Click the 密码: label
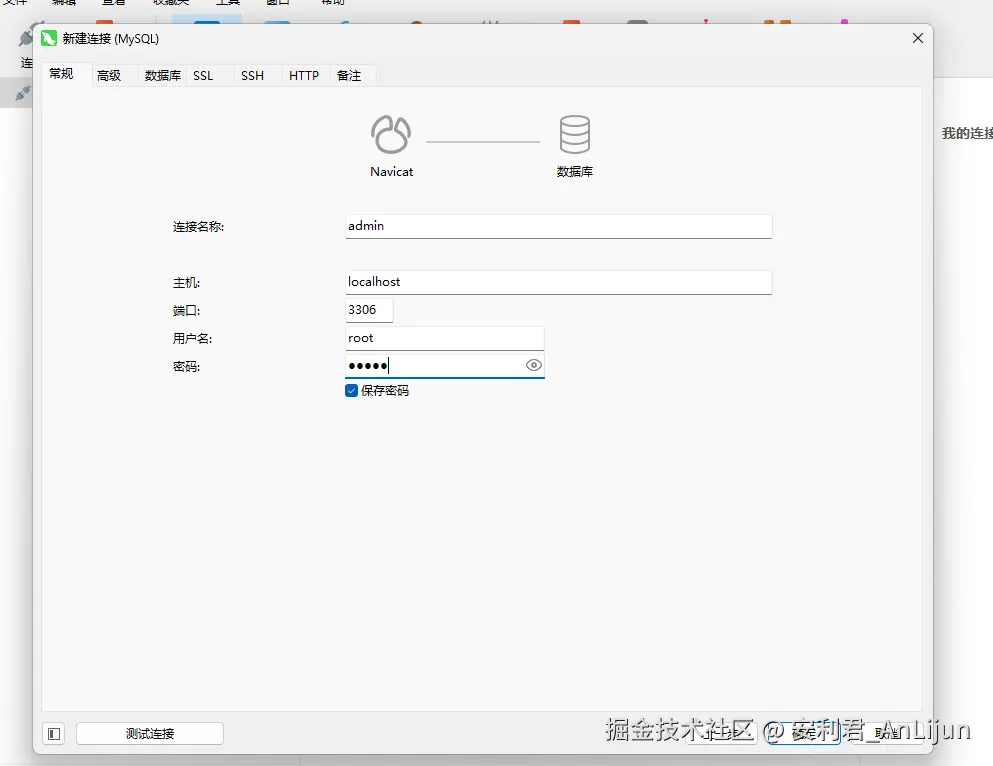Image resolution: width=993 pixels, height=766 pixels. click(x=186, y=367)
